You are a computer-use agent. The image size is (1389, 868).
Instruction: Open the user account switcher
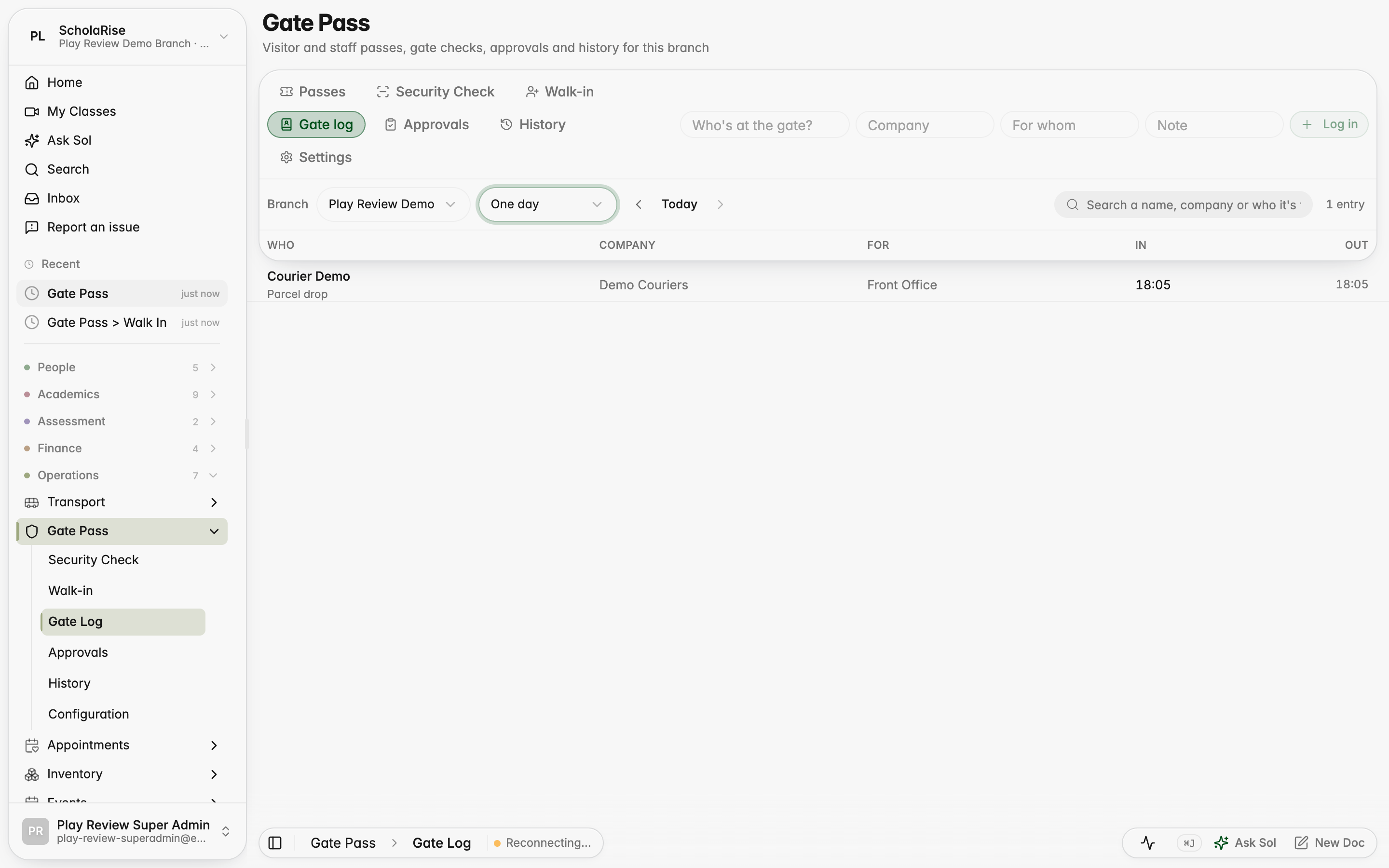pos(127,831)
